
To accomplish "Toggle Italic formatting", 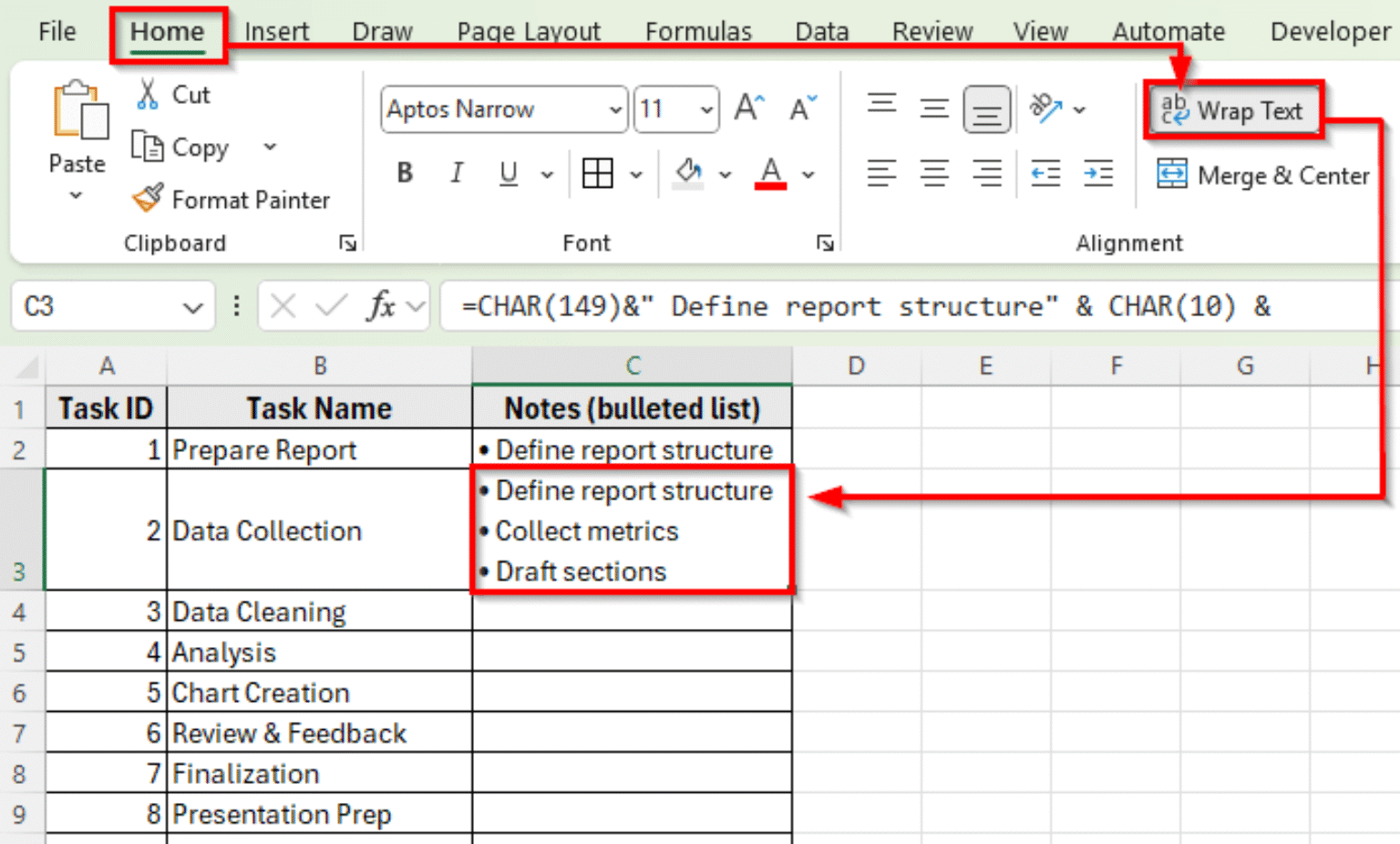I will tap(457, 172).
